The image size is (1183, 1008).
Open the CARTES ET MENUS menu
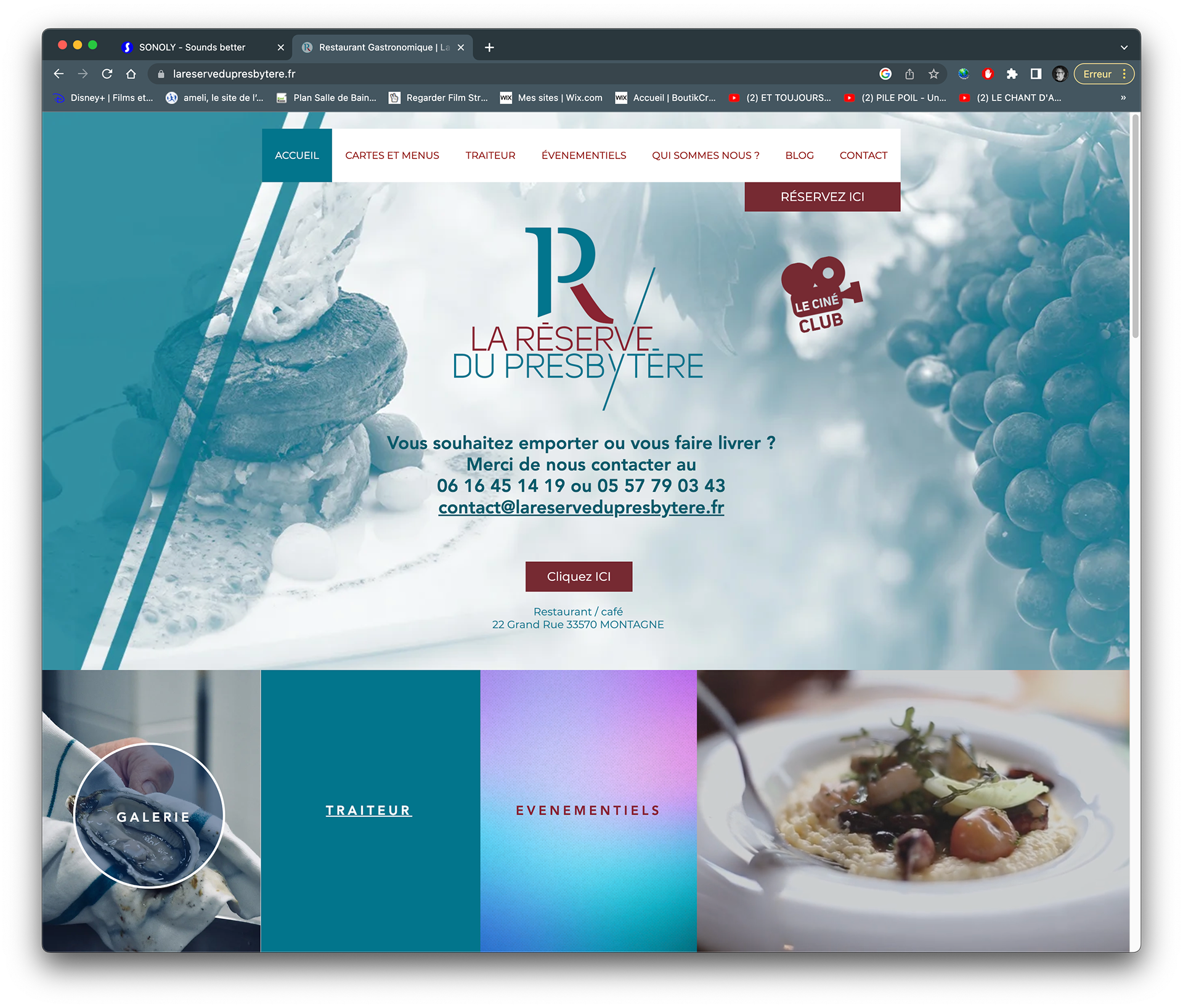coord(392,155)
